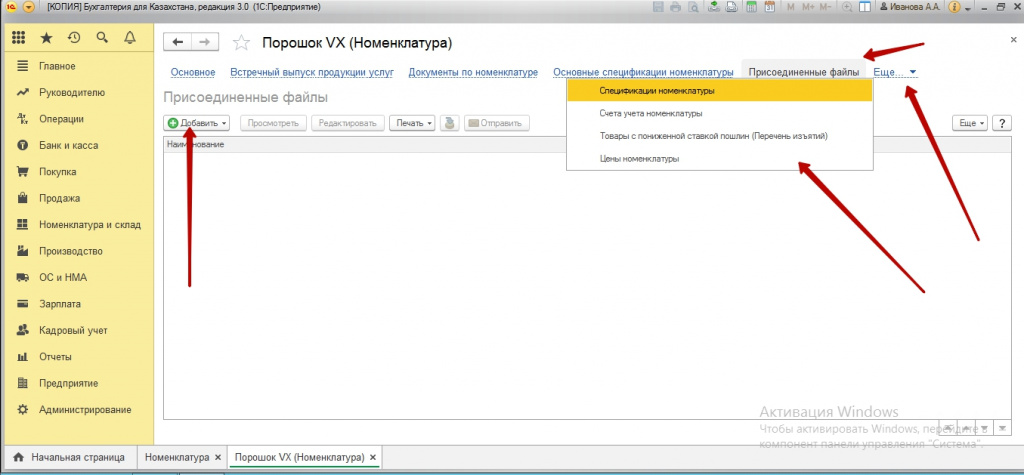Open dropdown arrow next to info icon
This screenshot has width=1024, height=475.
pyautogui.click(x=967, y=8)
